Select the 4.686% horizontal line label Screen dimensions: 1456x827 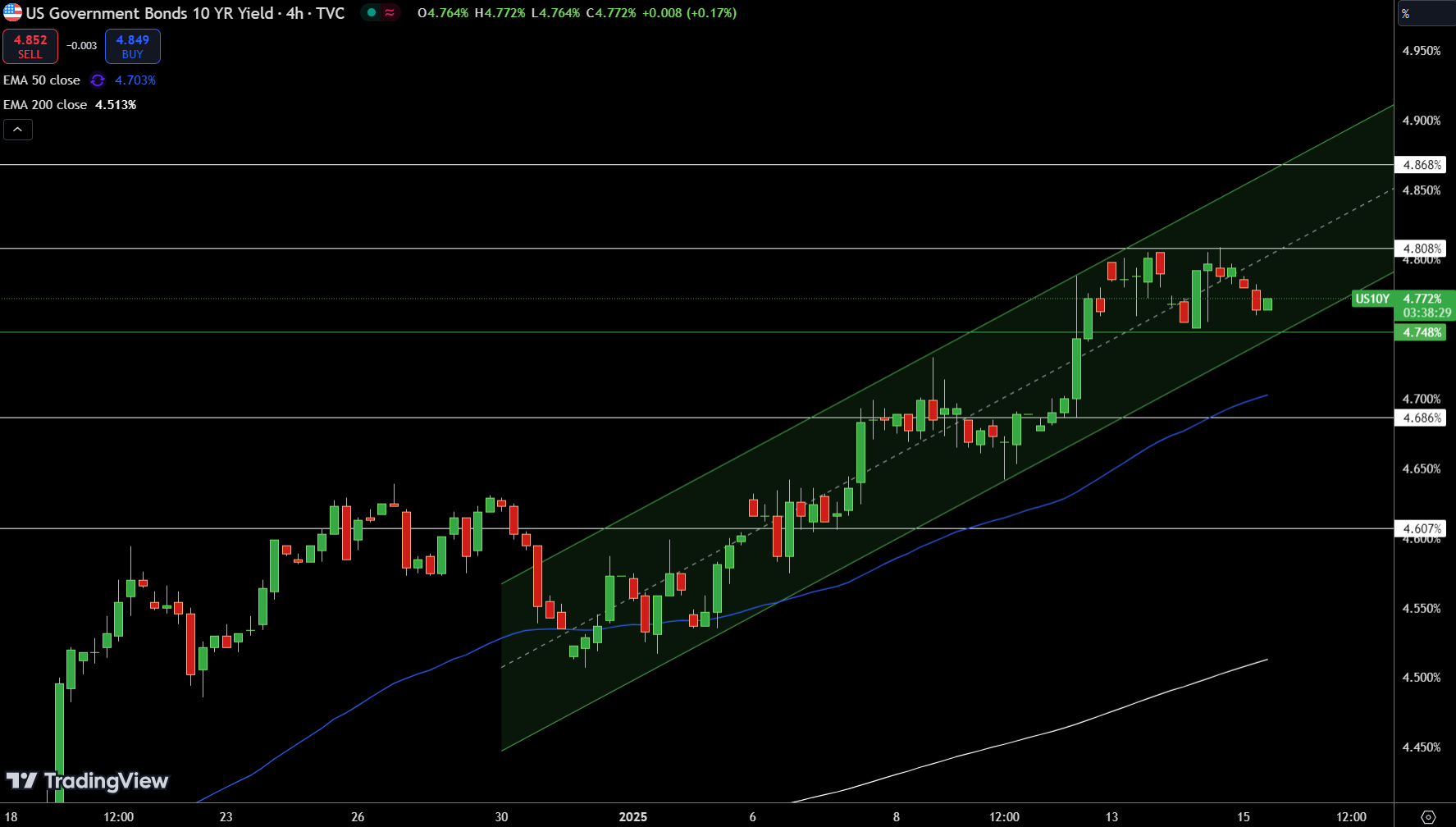tap(1422, 418)
